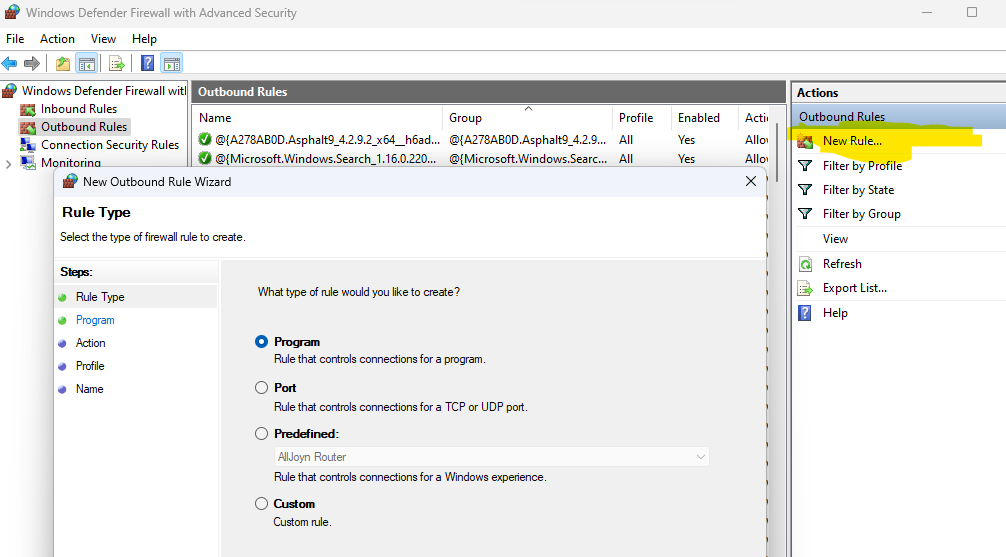Click the Export List icon in Actions pane

pyautogui.click(x=805, y=288)
